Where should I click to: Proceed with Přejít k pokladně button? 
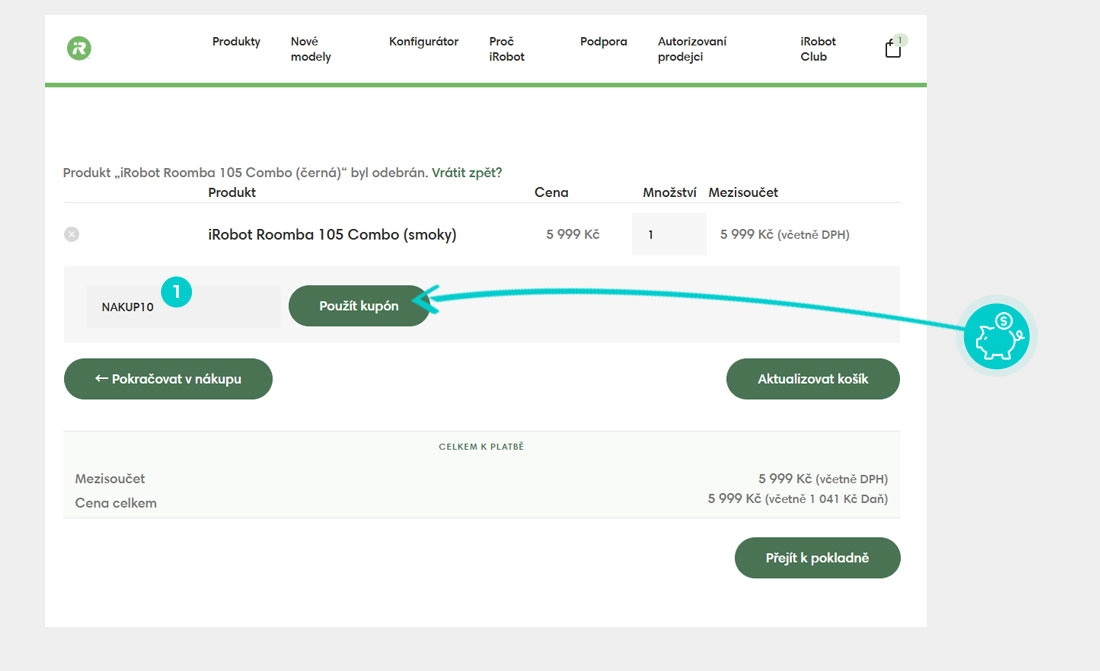click(x=817, y=558)
